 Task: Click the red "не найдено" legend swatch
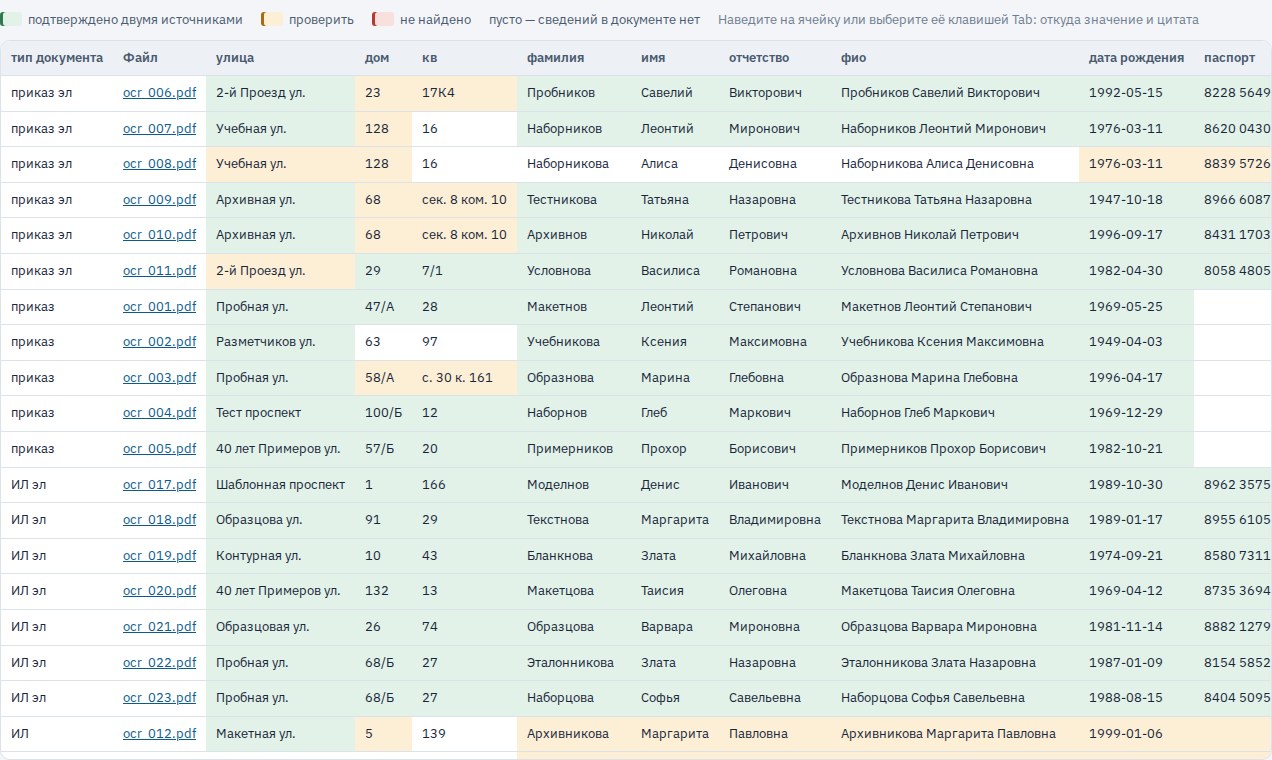[x=382, y=20]
